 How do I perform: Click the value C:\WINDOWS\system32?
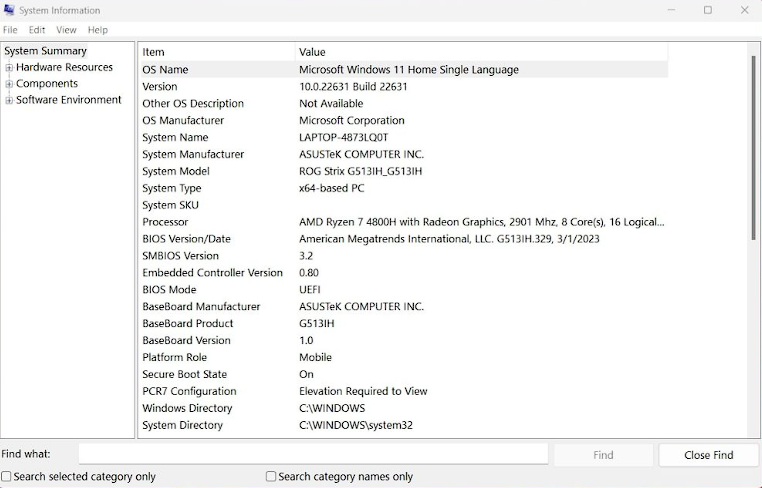(x=356, y=425)
